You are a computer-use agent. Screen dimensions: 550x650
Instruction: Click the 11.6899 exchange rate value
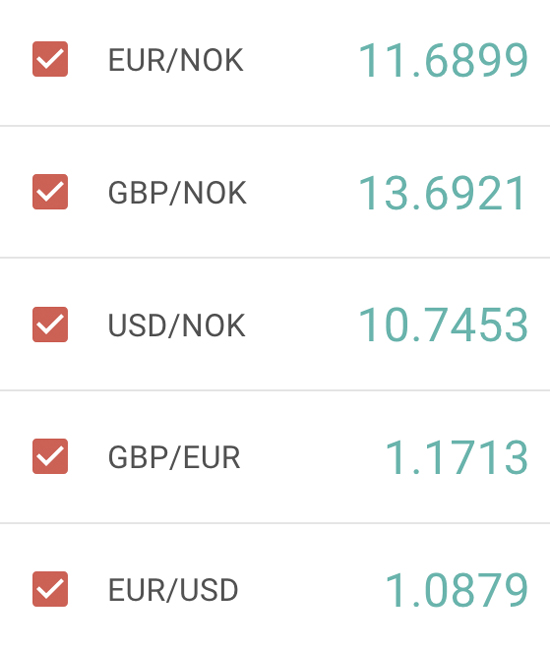click(443, 61)
